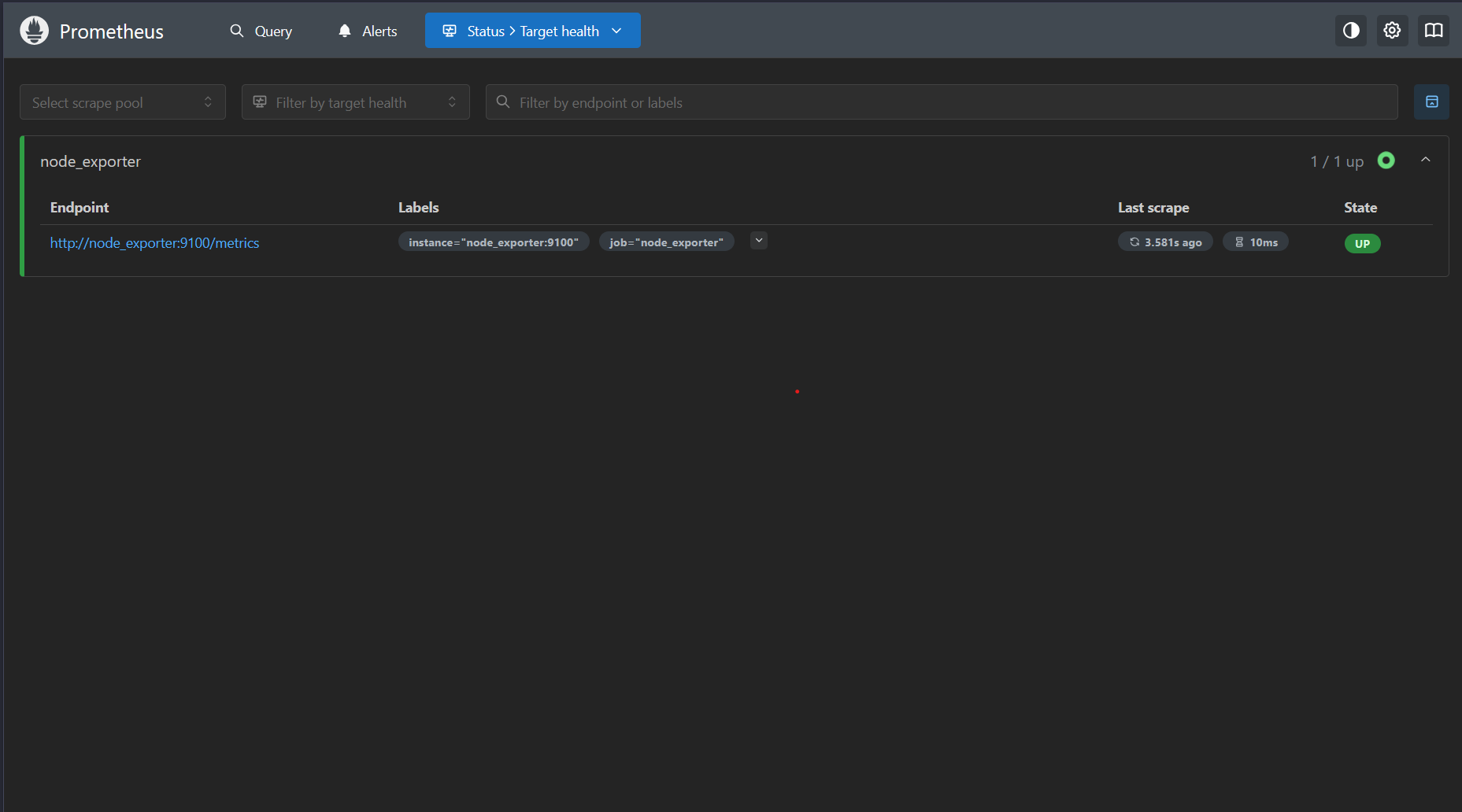
Task: Click the Prometheus flame logo
Action: click(34, 31)
